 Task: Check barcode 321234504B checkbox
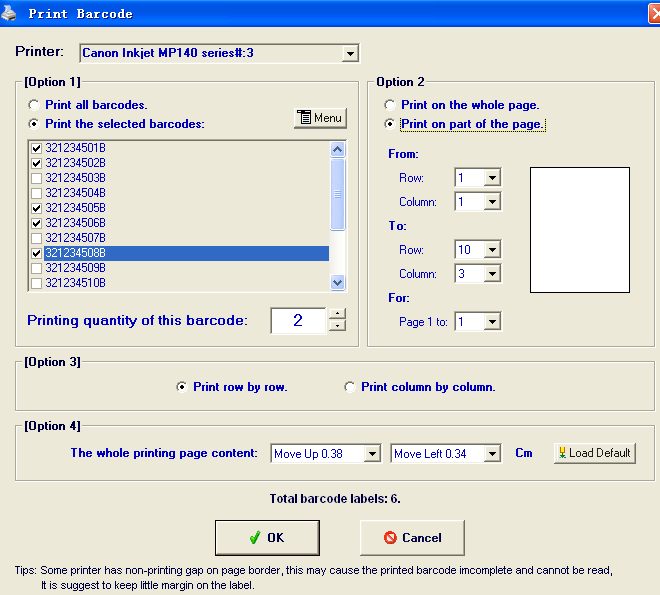[37, 193]
